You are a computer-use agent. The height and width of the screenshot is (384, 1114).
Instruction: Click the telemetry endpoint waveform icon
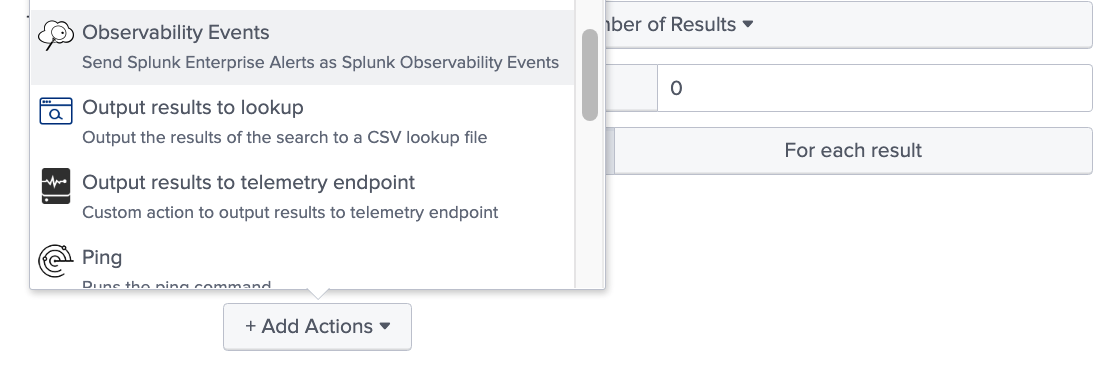pyautogui.click(x=55, y=186)
